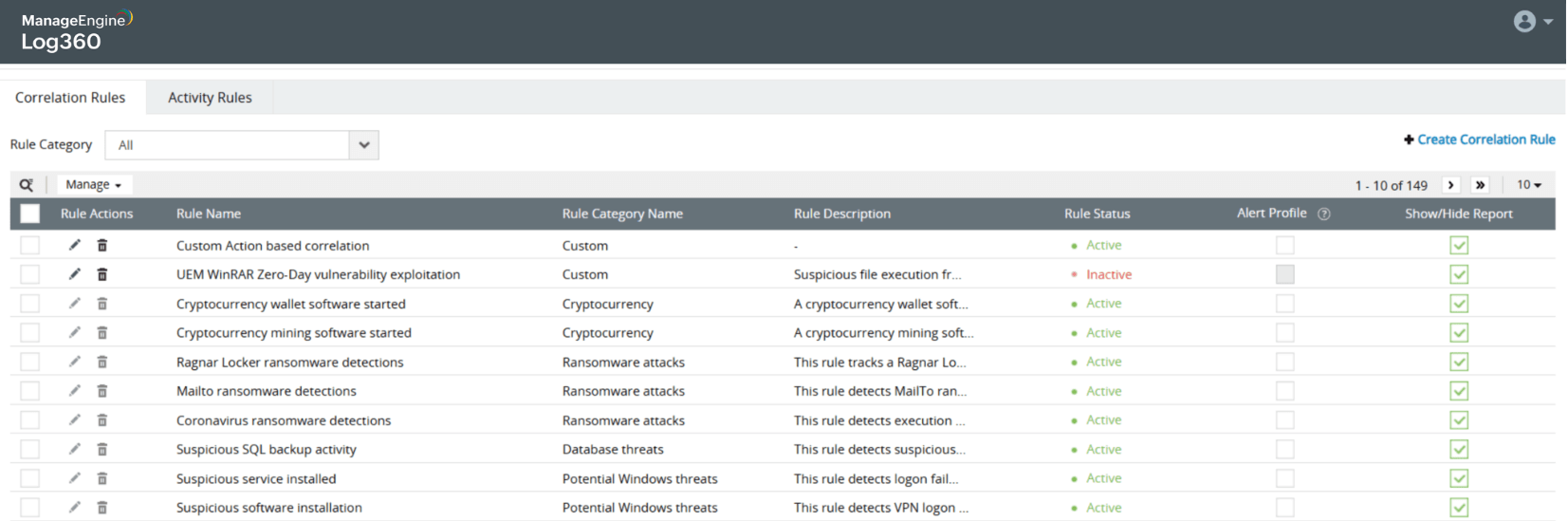Edit the Custom Action based correlation rule
1568x521 pixels.
tap(75, 245)
